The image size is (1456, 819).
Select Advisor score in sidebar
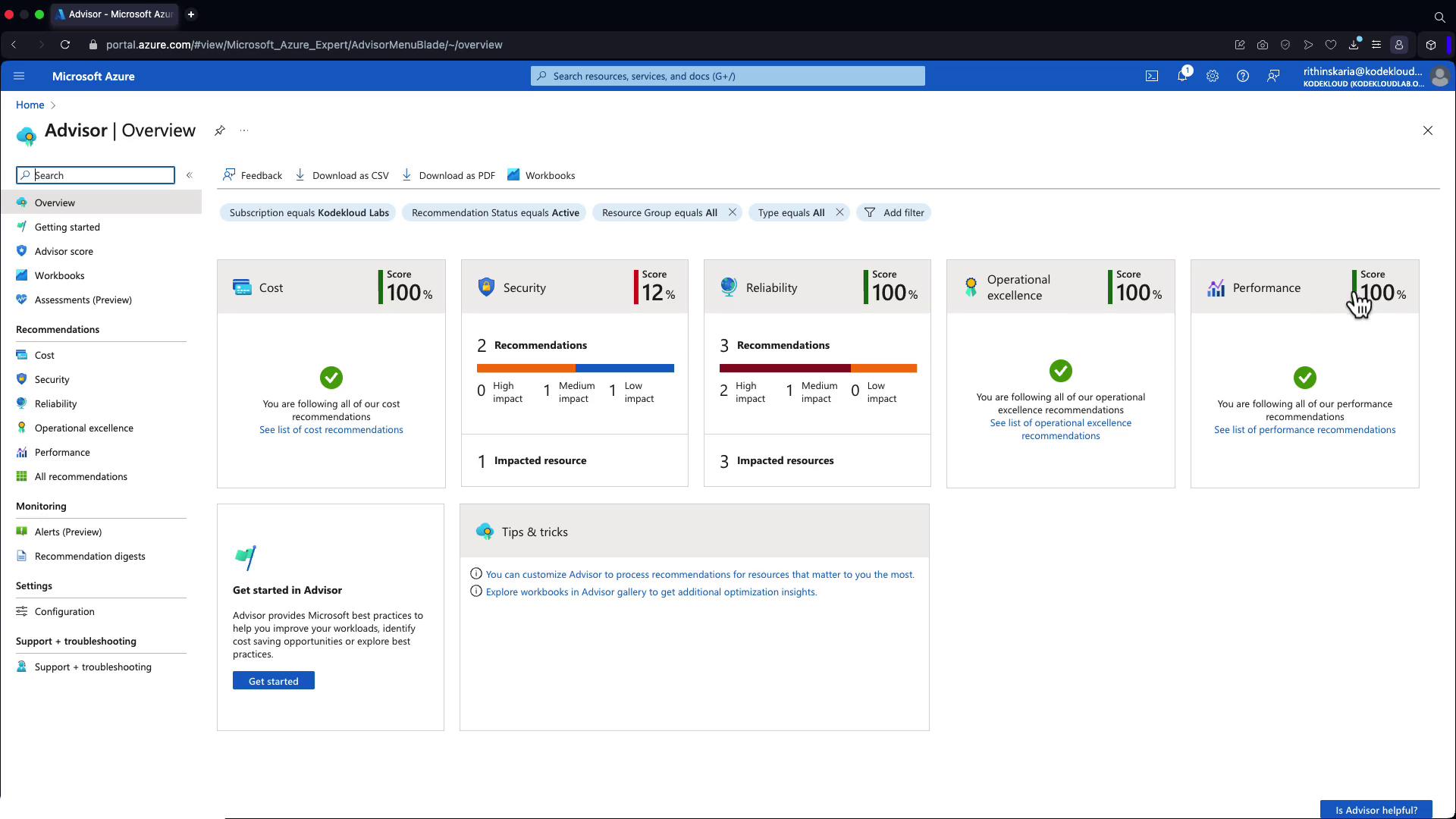click(x=64, y=251)
